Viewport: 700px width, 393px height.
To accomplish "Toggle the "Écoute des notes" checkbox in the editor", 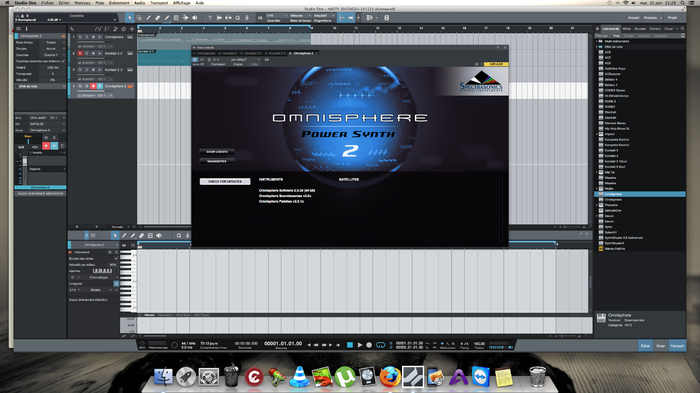I will tap(116, 258).
